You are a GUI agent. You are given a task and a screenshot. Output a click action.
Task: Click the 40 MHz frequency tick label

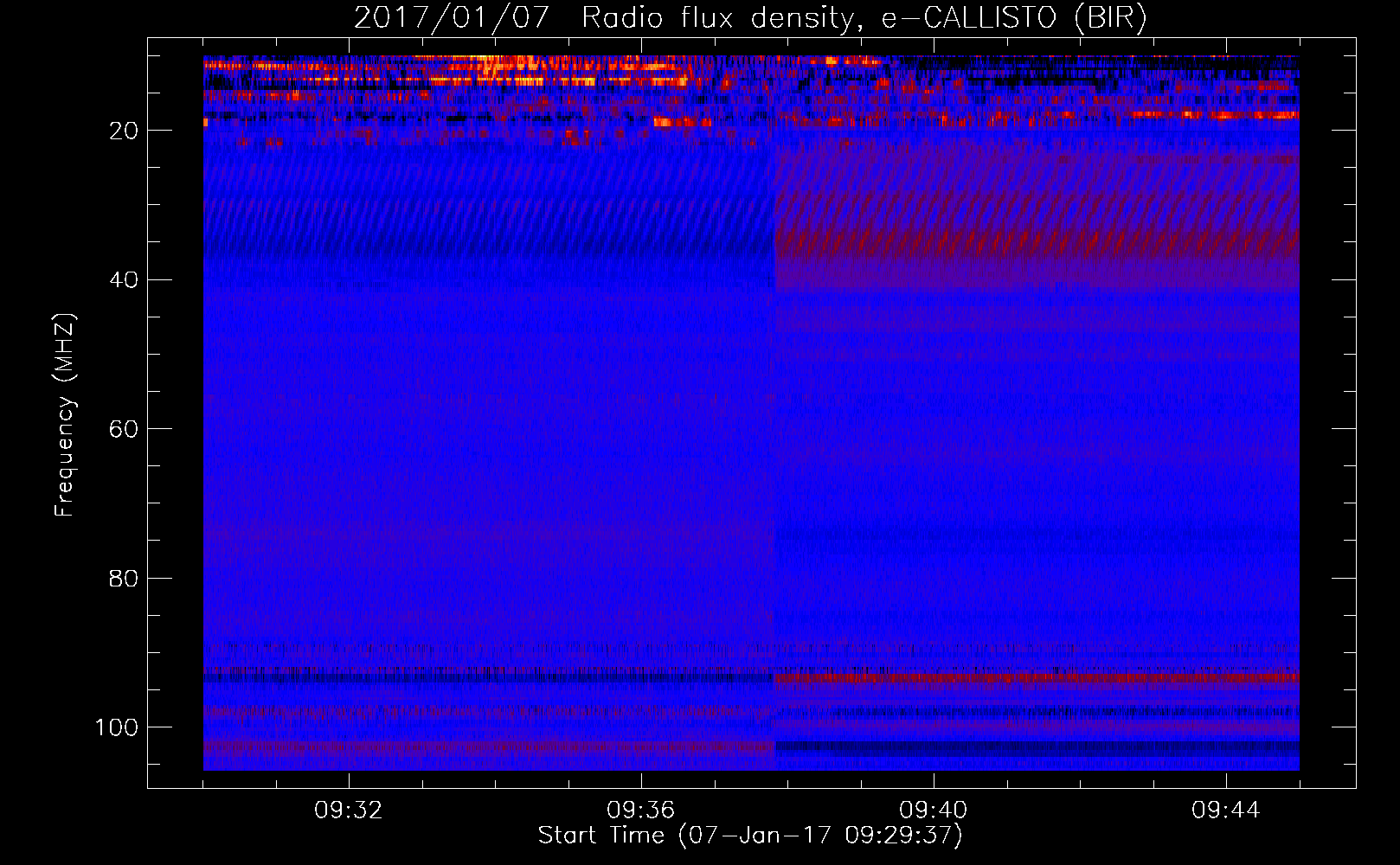pos(124,280)
